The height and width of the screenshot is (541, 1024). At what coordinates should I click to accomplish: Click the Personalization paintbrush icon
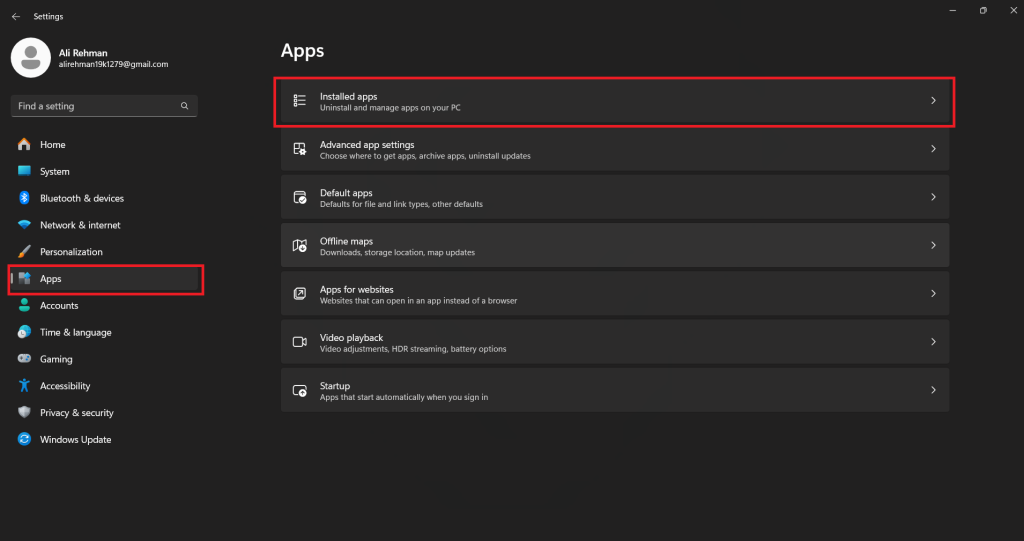pyautogui.click(x=24, y=252)
